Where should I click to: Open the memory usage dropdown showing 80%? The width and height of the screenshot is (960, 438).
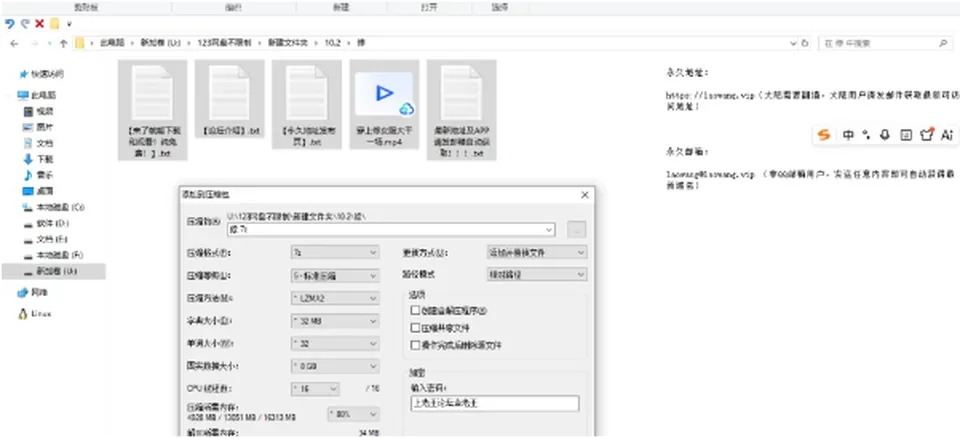(x=354, y=414)
